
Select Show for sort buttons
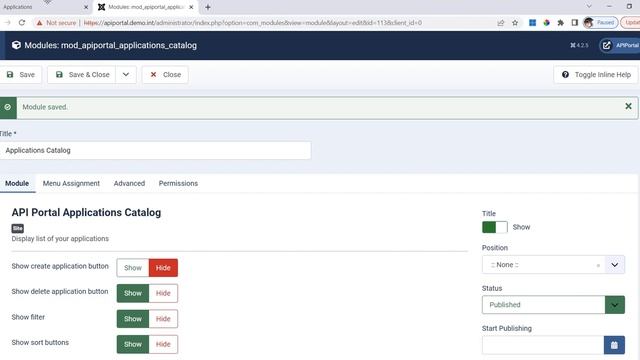tap(133, 344)
